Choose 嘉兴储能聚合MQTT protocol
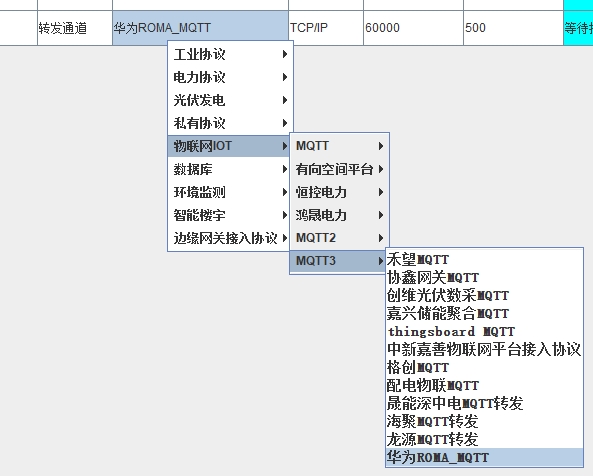 (x=484, y=313)
